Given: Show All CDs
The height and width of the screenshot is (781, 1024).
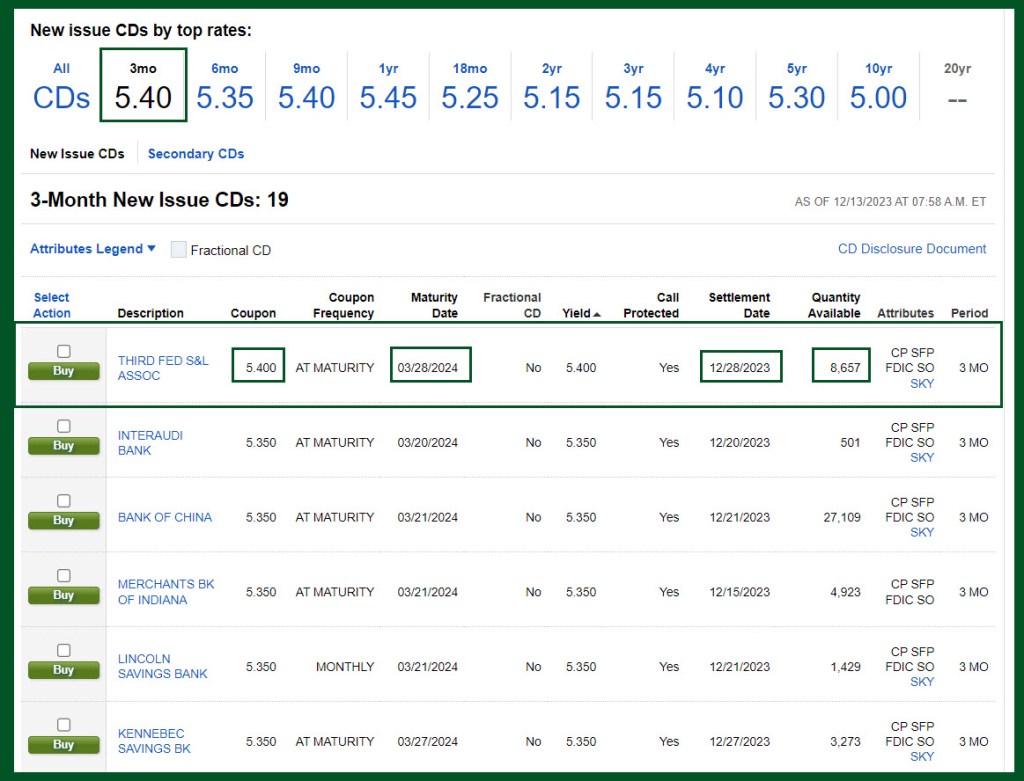Looking at the screenshot, I should 62,90.
